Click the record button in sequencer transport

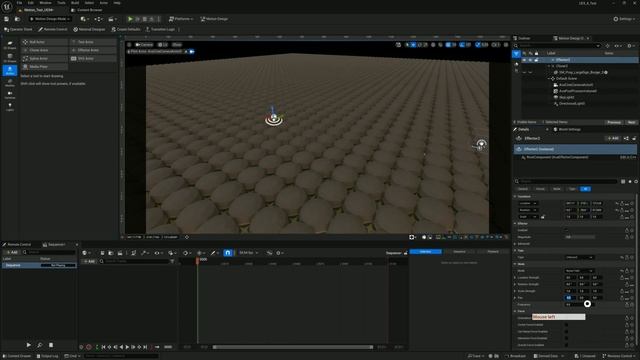89,347
